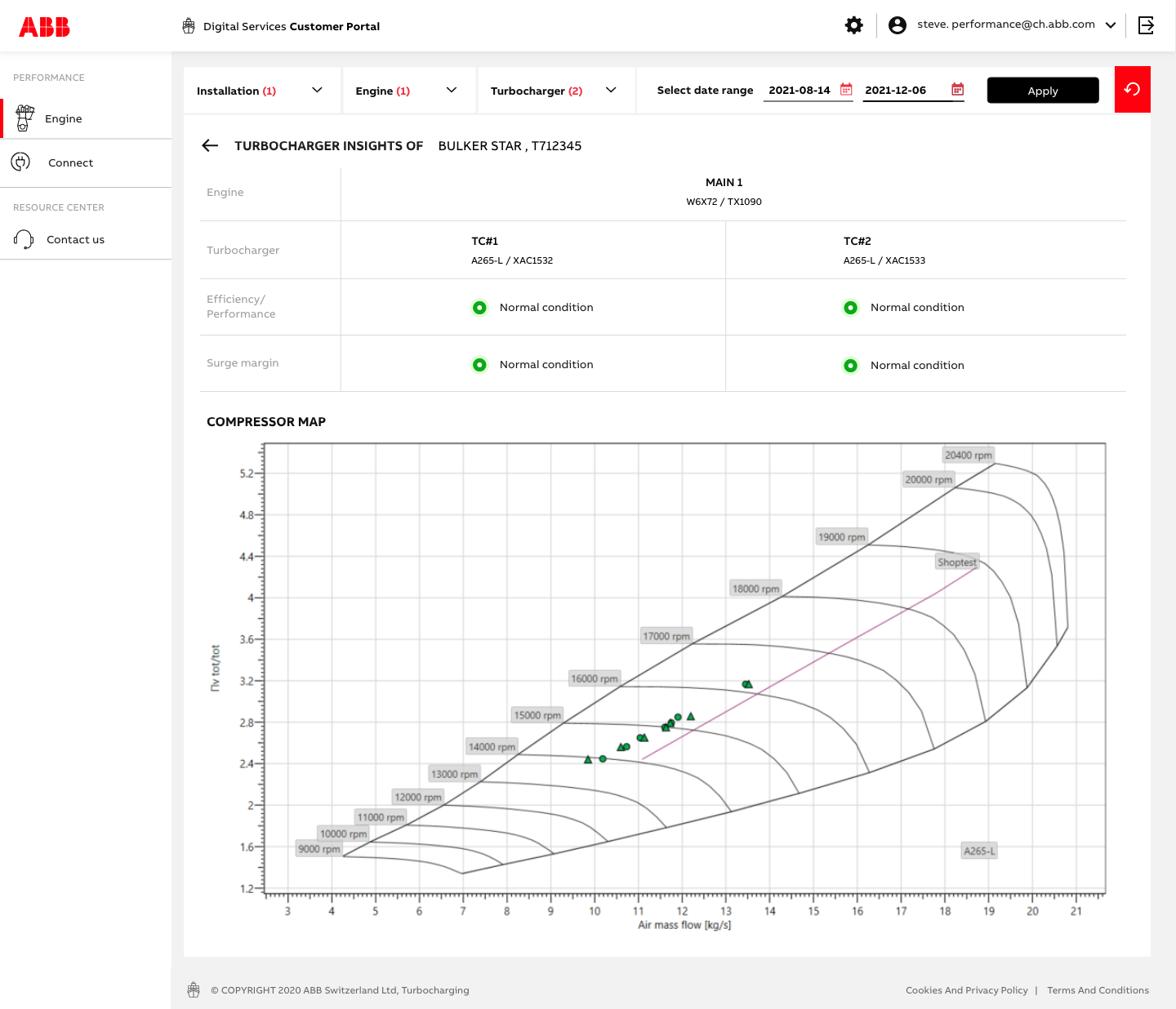This screenshot has width=1176, height=1009.
Task: Click the back arrow beside Turbocharger Insights
Action: 210,145
